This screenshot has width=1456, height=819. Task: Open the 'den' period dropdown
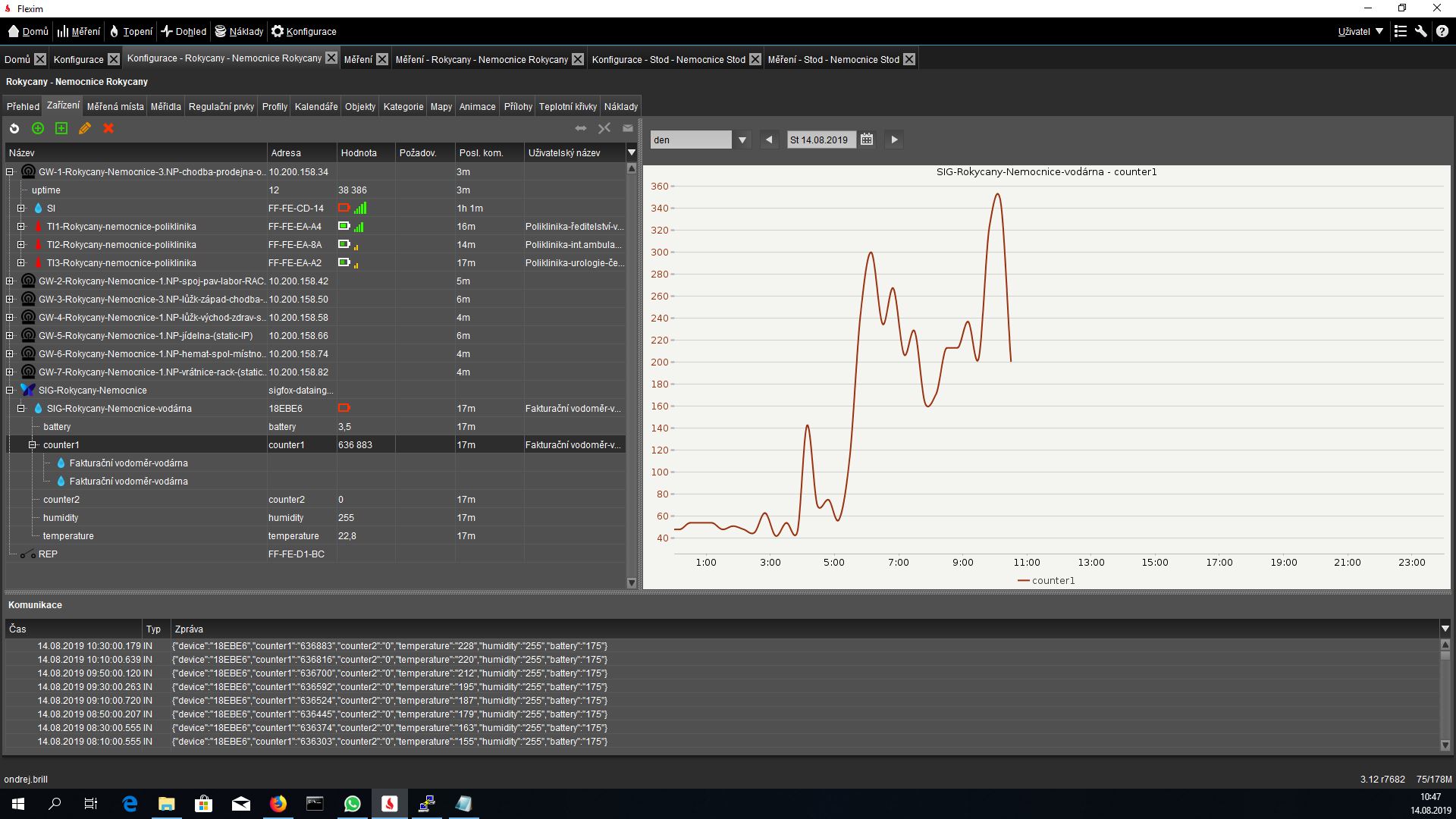pos(742,140)
